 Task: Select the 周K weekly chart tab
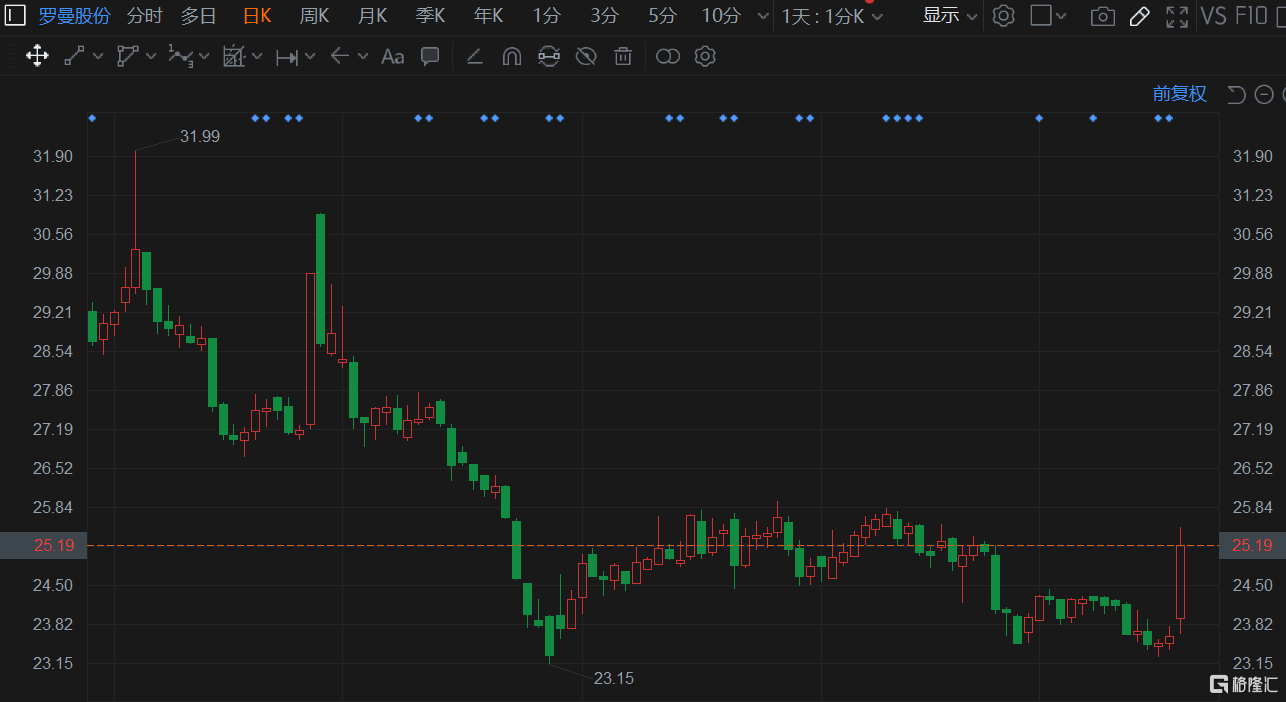314,15
